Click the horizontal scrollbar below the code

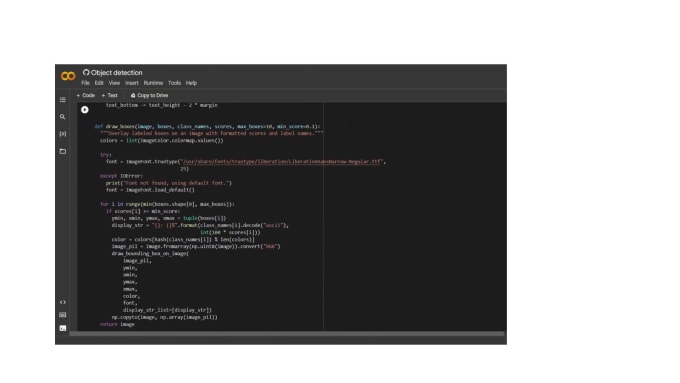click(287, 334)
